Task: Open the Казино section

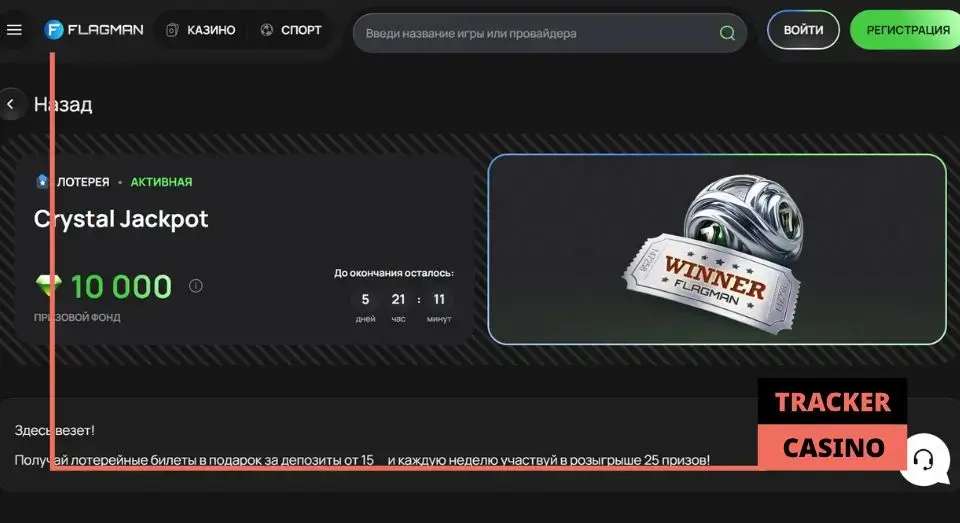Action: pos(201,30)
